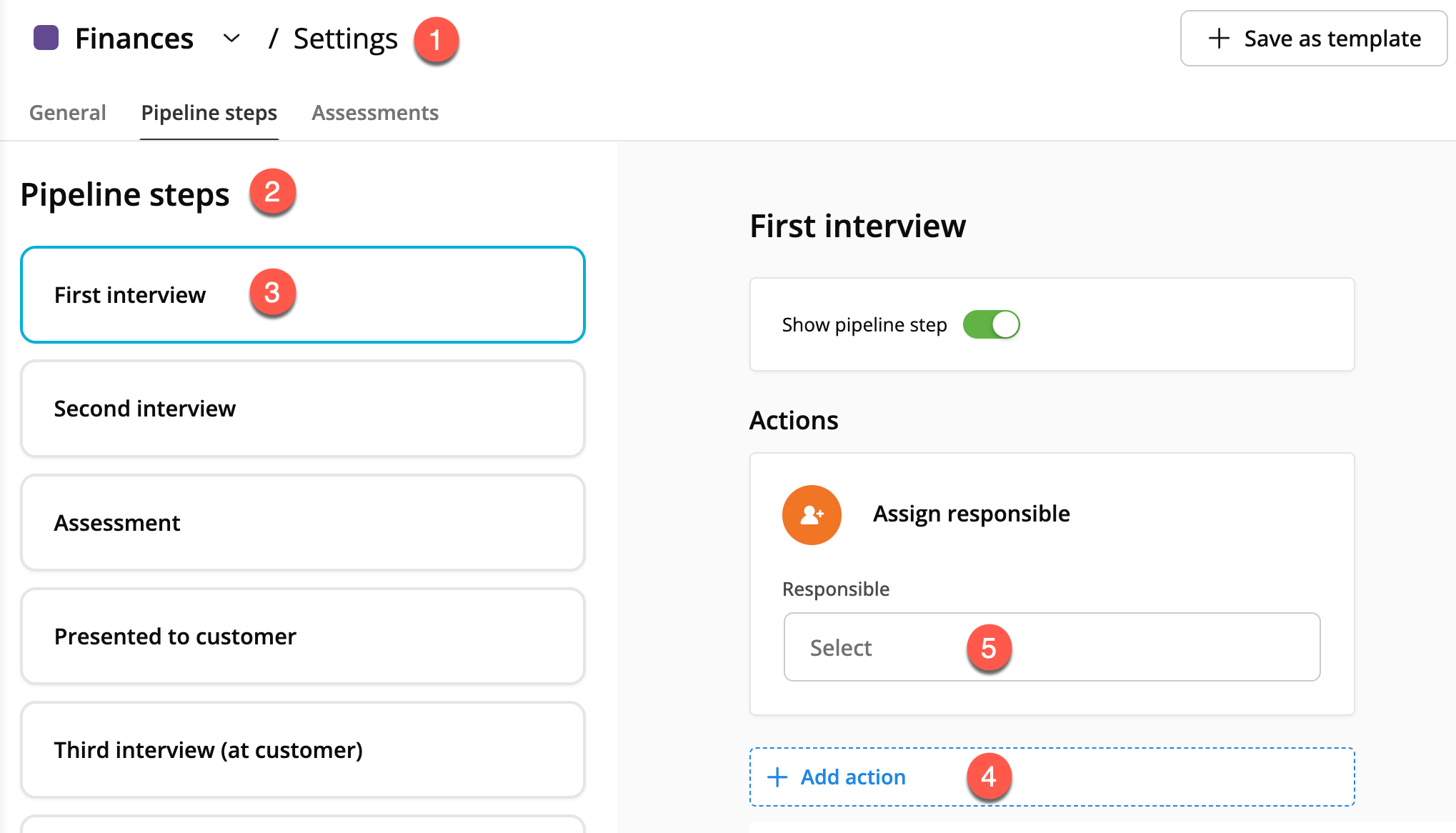Toggle the Show pipeline step switch
1456x833 pixels.
pos(991,324)
